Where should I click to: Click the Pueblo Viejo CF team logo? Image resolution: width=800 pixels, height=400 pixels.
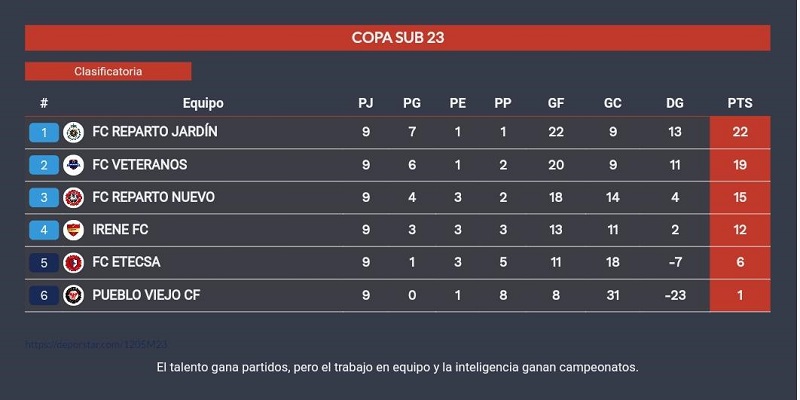[73, 295]
